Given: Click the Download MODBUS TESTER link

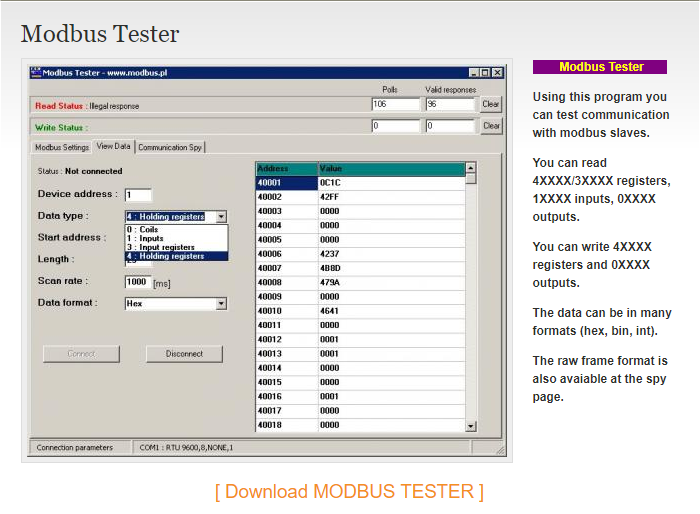Looking at the screenshot, I should click(349, 491).
